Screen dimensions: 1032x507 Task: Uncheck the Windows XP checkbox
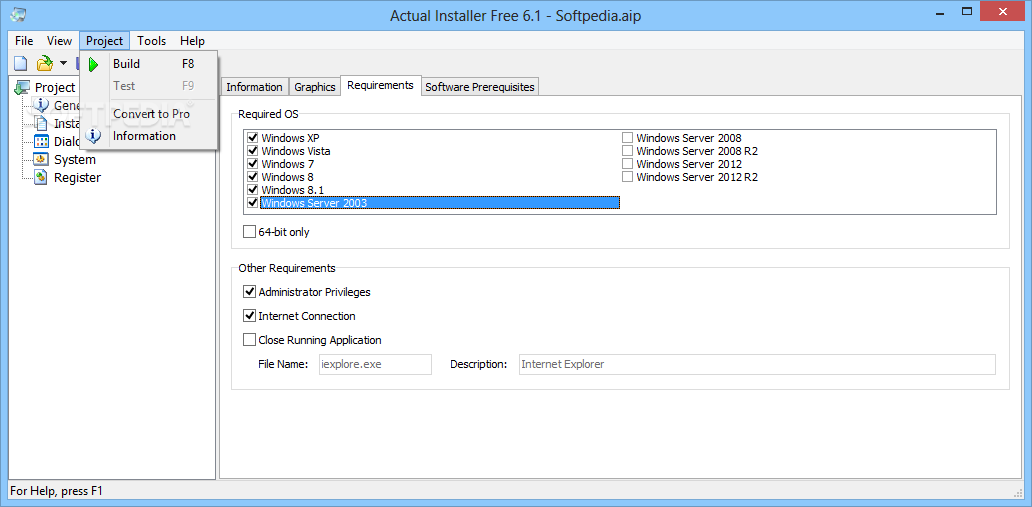[253, 138]
